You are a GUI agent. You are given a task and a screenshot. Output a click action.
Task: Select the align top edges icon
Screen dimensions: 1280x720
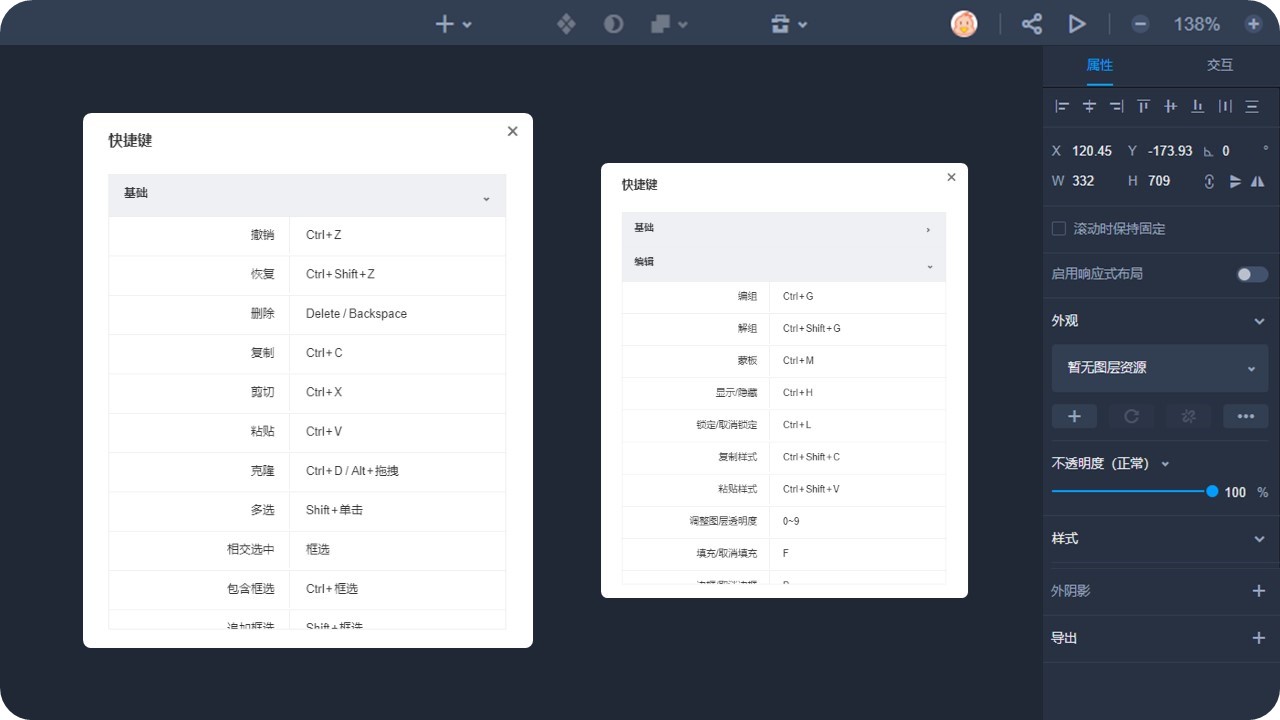tap(1143, 106)
